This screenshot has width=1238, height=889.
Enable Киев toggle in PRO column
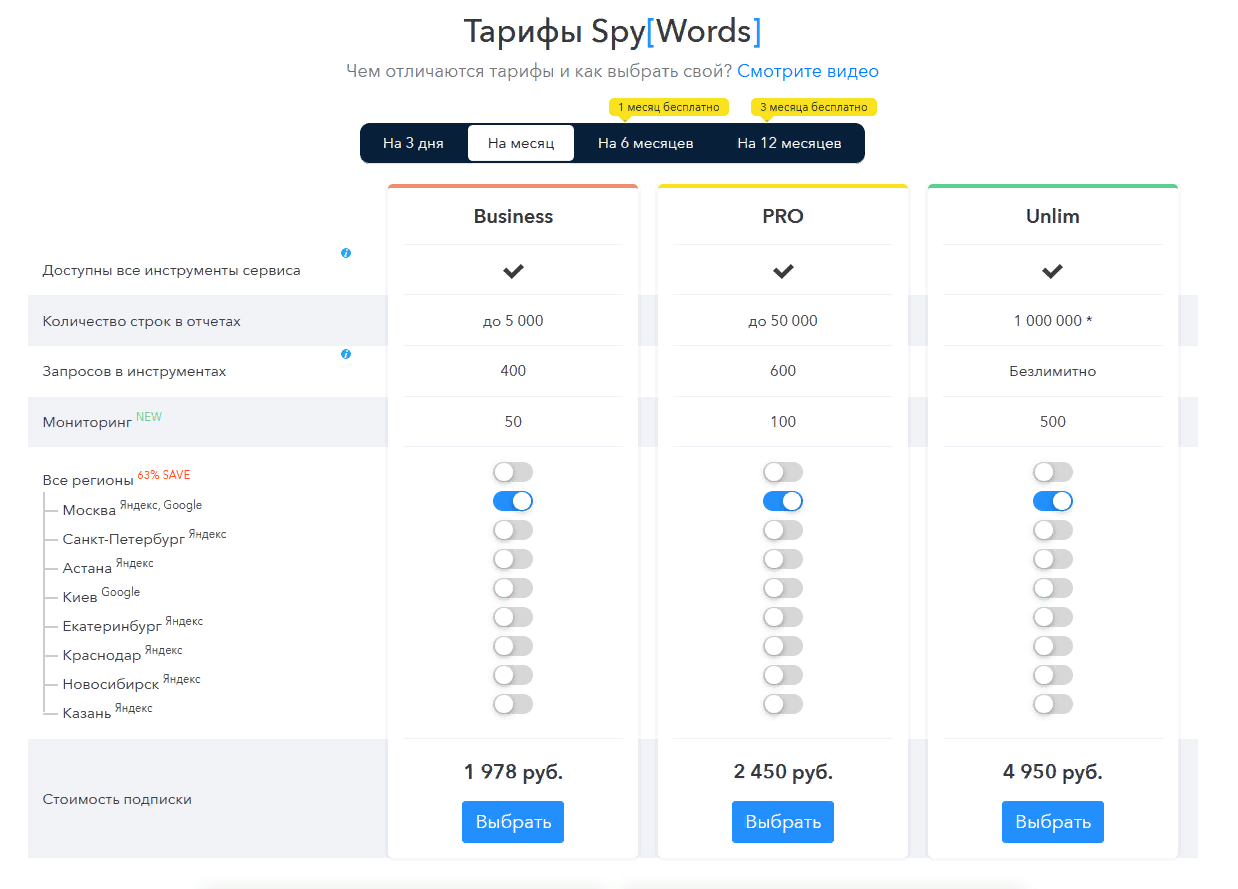[x=783, y=588]
